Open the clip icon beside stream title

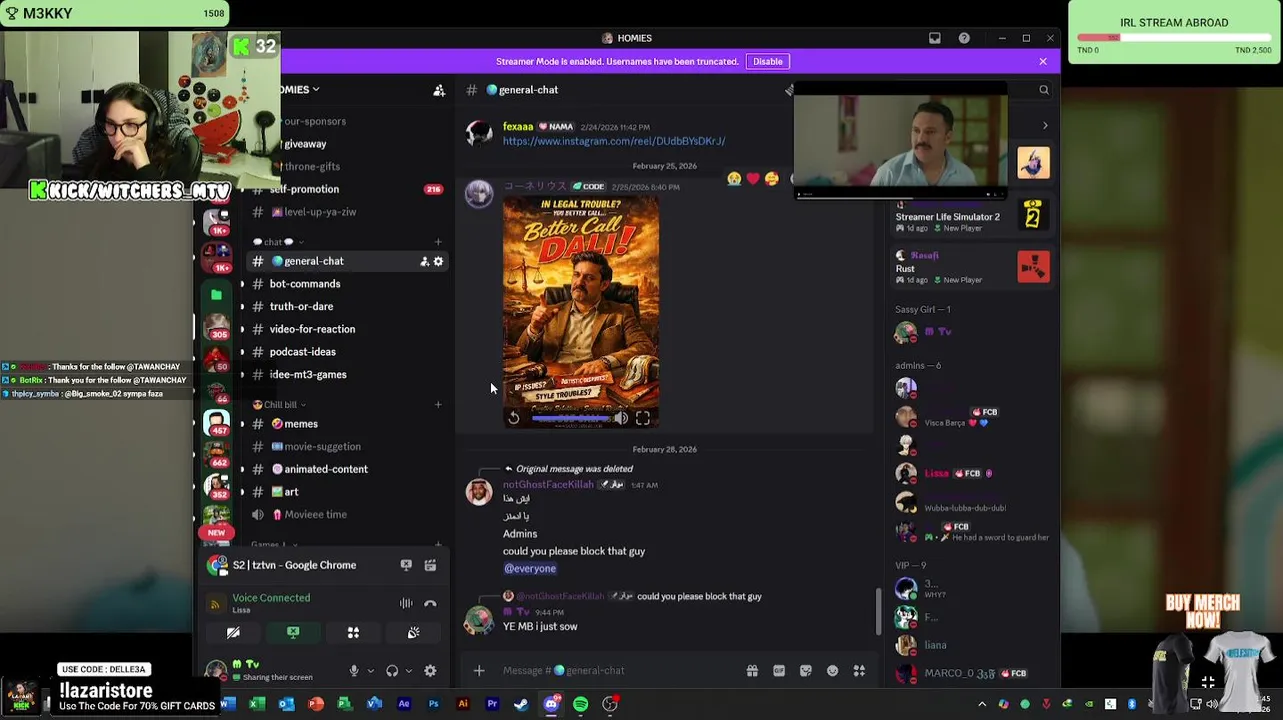pos(430,565)
